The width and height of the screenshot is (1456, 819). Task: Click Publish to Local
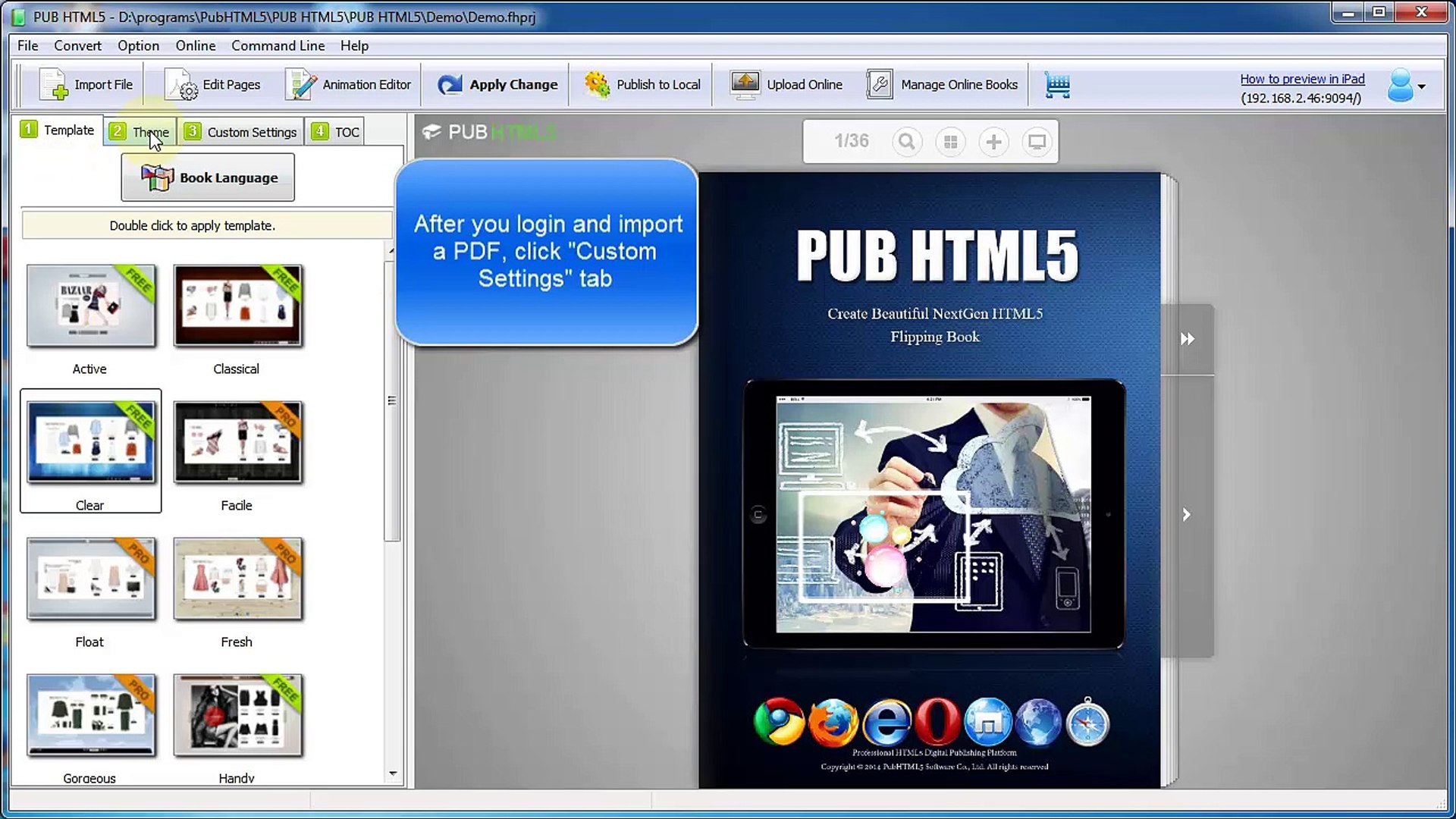click(x=643, y=85)
